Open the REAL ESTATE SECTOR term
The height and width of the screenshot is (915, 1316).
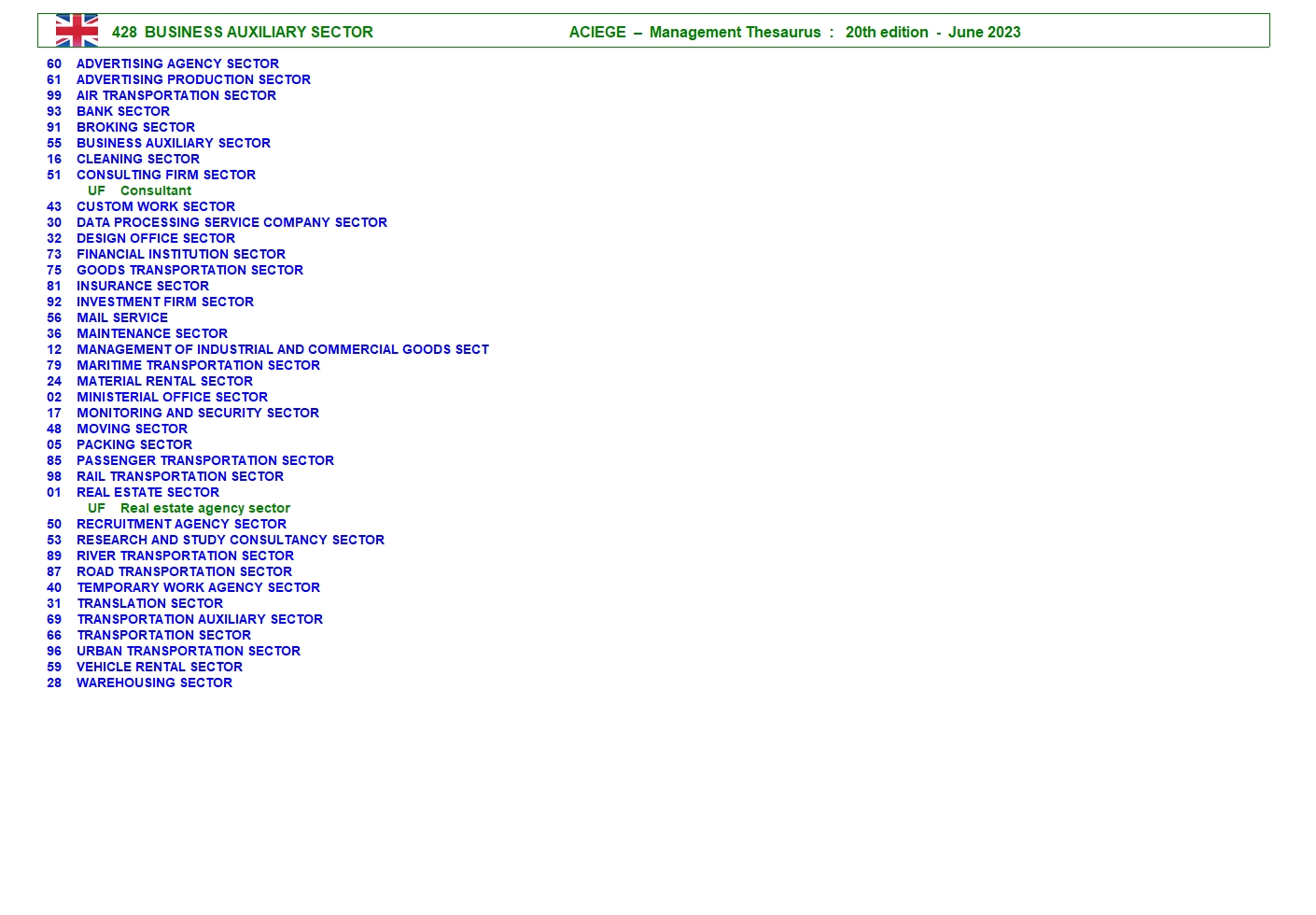coord(147,493)
